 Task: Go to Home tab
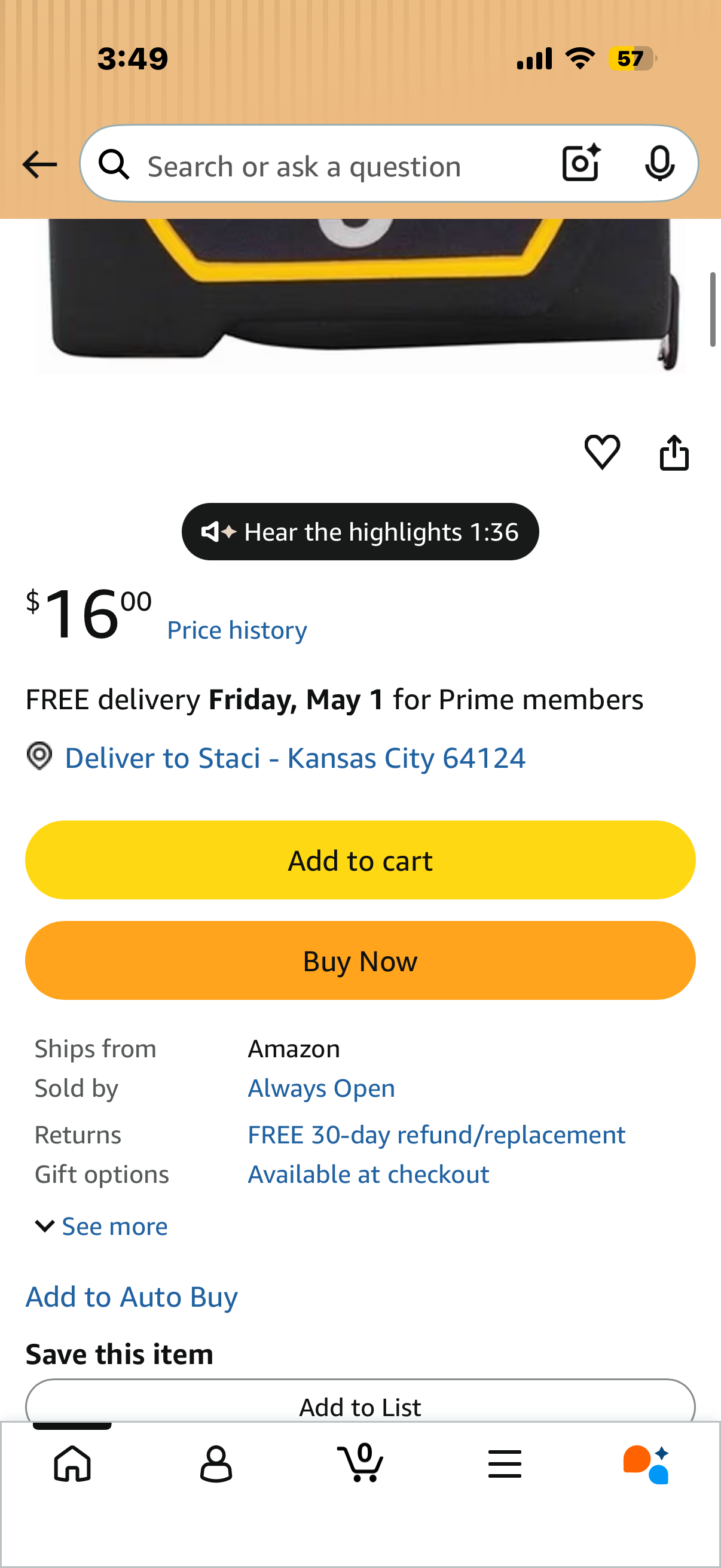(72, 1463)
